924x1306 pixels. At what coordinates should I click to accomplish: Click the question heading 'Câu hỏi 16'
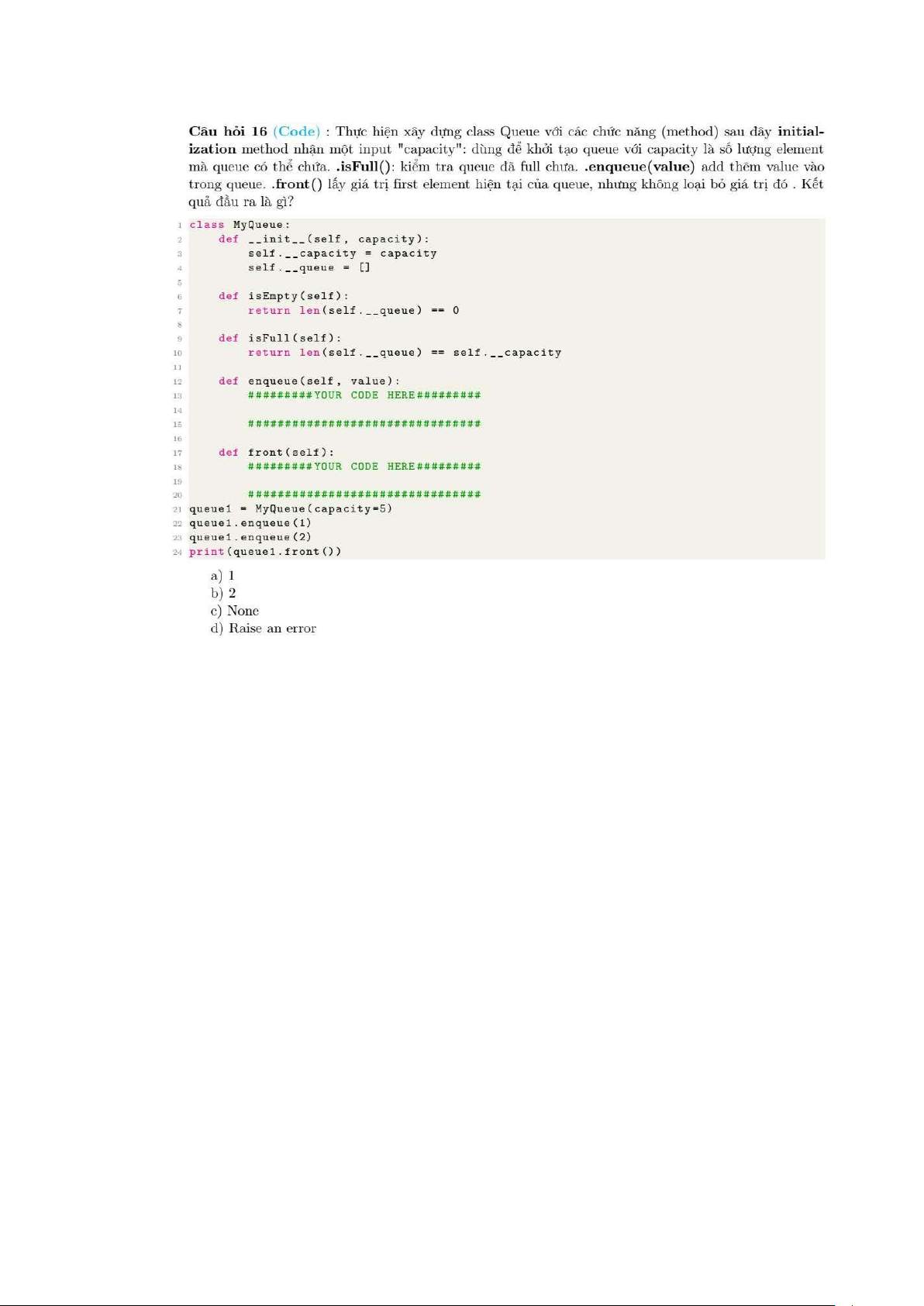[228, 131]
